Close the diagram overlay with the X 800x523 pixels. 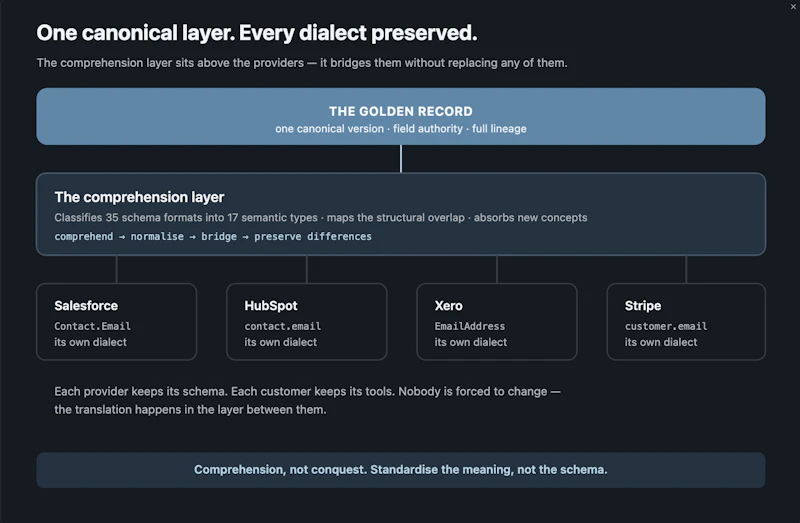[793, 7]
